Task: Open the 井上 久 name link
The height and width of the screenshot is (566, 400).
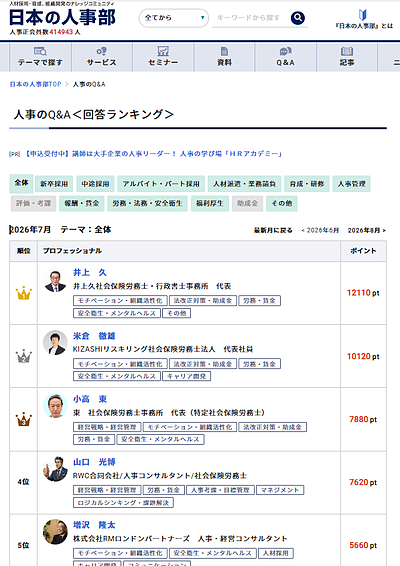Action: pos(90,273)
